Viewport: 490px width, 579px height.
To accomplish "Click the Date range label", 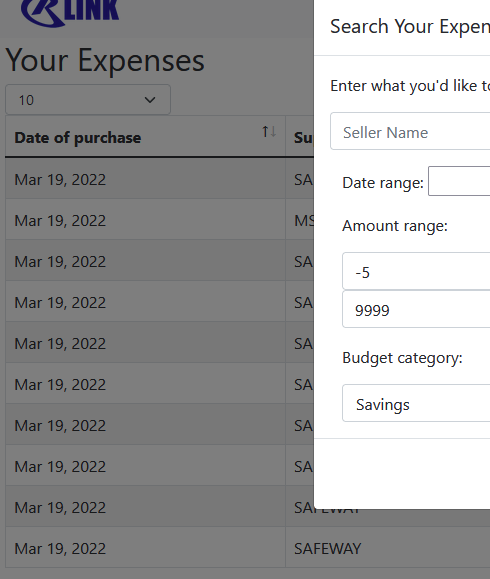I will 383,182.
